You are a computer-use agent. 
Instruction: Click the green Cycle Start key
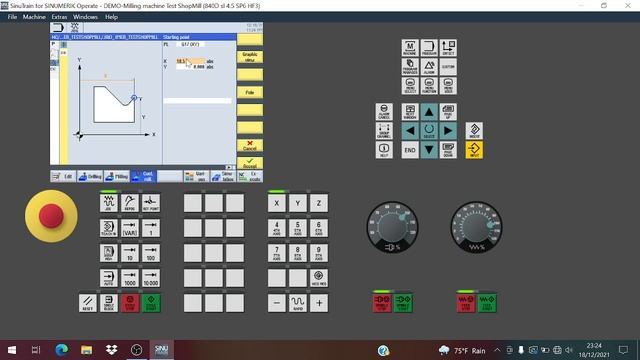coord(151,303)
